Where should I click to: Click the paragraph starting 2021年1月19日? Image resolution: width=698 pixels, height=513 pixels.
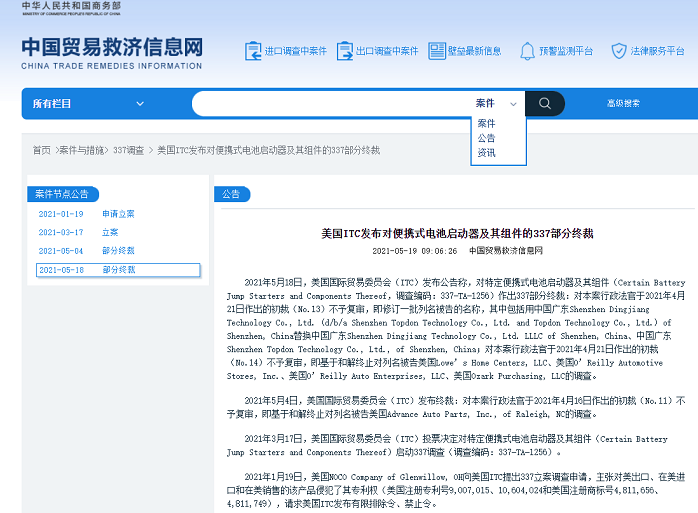(x=456, y=490)
